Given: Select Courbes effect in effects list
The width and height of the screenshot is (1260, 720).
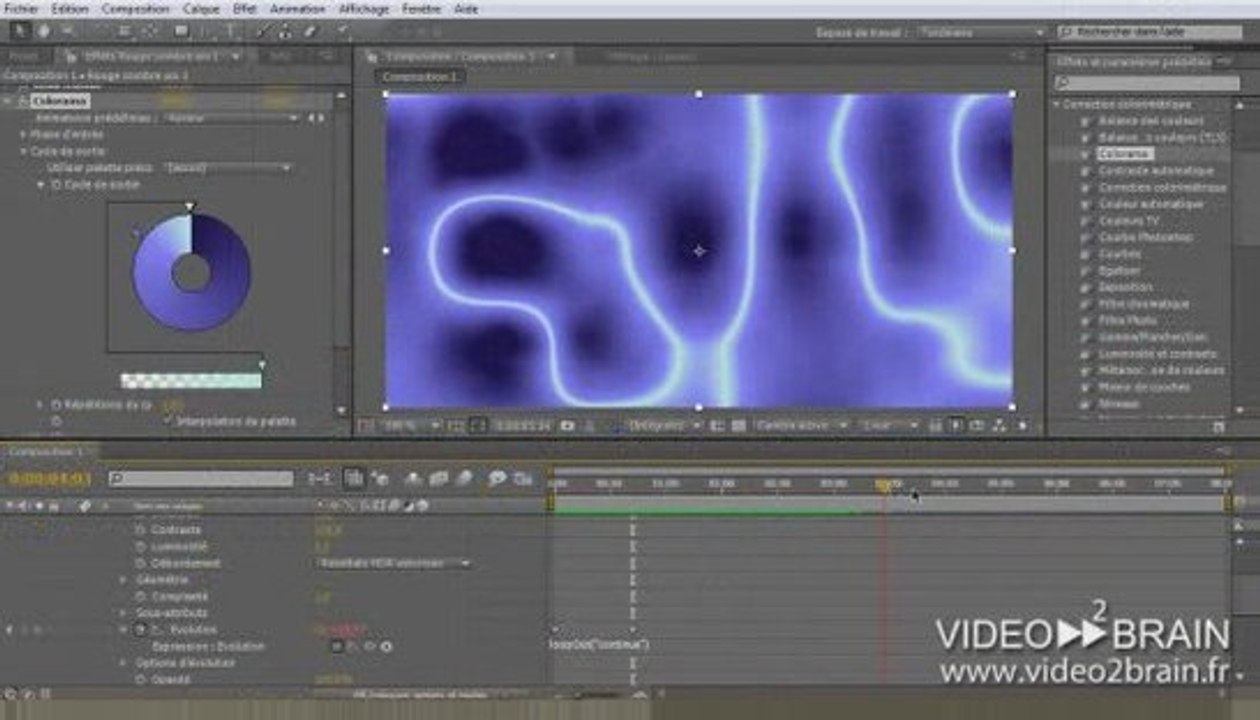Looking at the screenshot, I should click(1119, 254).
